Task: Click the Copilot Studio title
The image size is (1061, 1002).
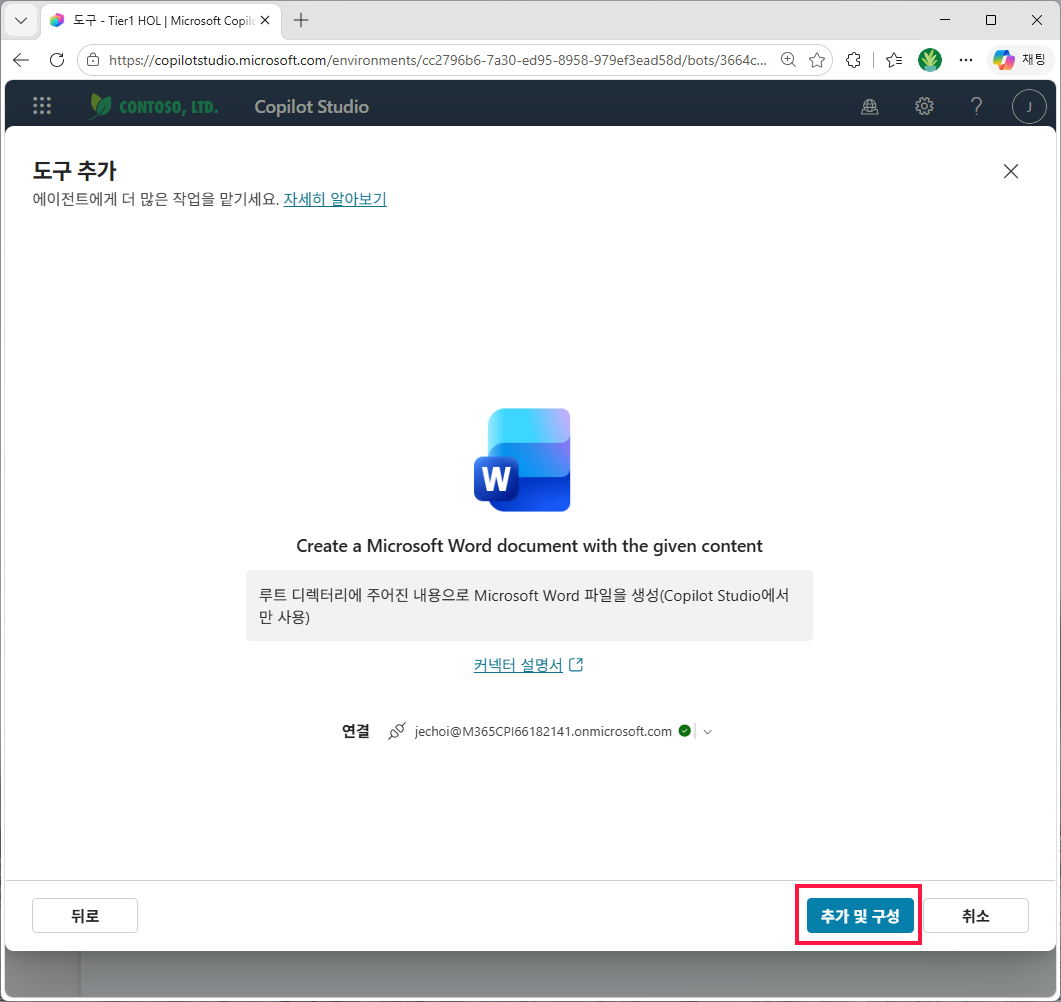Action: click(x=311, y=107)
